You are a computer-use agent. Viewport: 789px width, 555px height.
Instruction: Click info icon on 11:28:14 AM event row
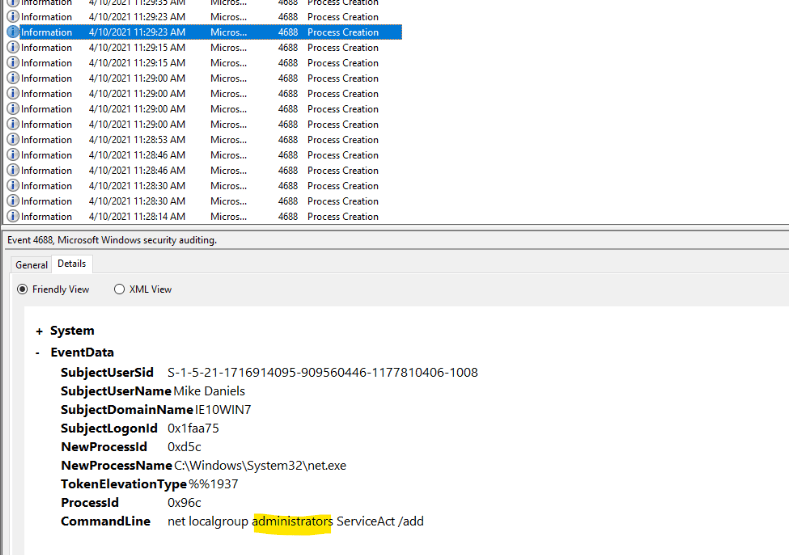13,217
